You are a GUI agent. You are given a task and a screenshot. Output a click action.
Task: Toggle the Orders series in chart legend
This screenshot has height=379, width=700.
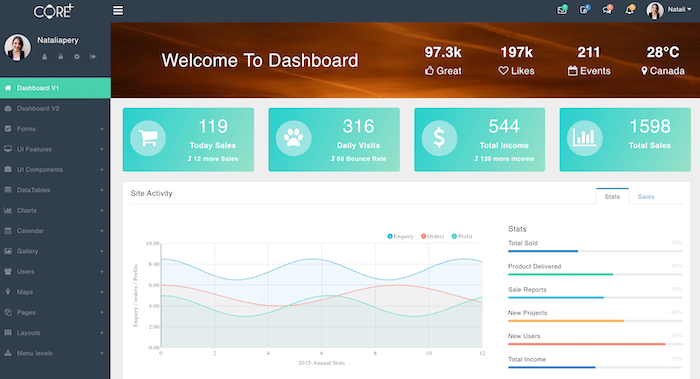[x=432, y=236]
